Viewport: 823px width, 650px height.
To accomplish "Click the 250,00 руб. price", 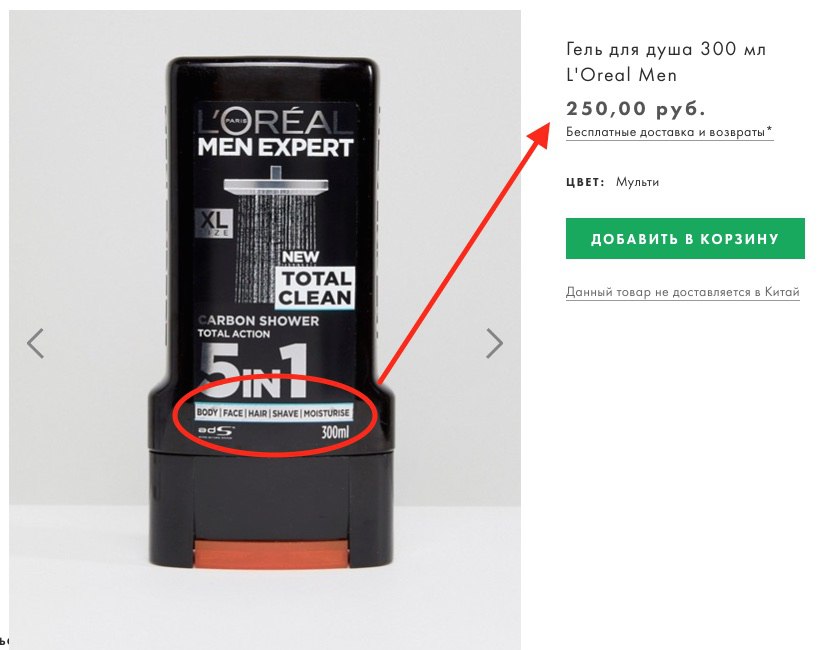I will pos(636,109).
